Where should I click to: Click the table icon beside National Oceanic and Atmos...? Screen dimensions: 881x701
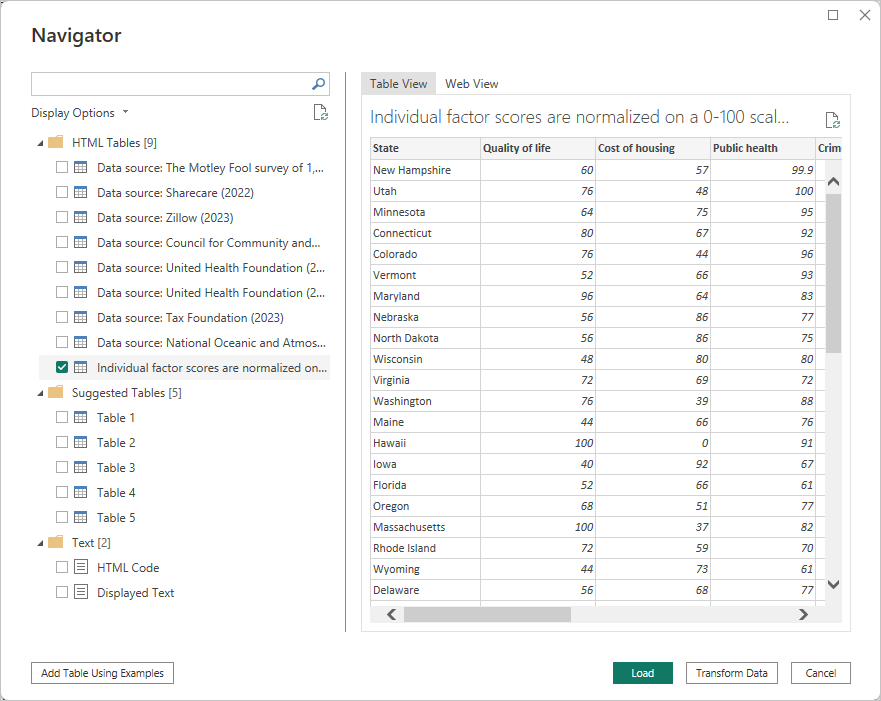point(81,342)
